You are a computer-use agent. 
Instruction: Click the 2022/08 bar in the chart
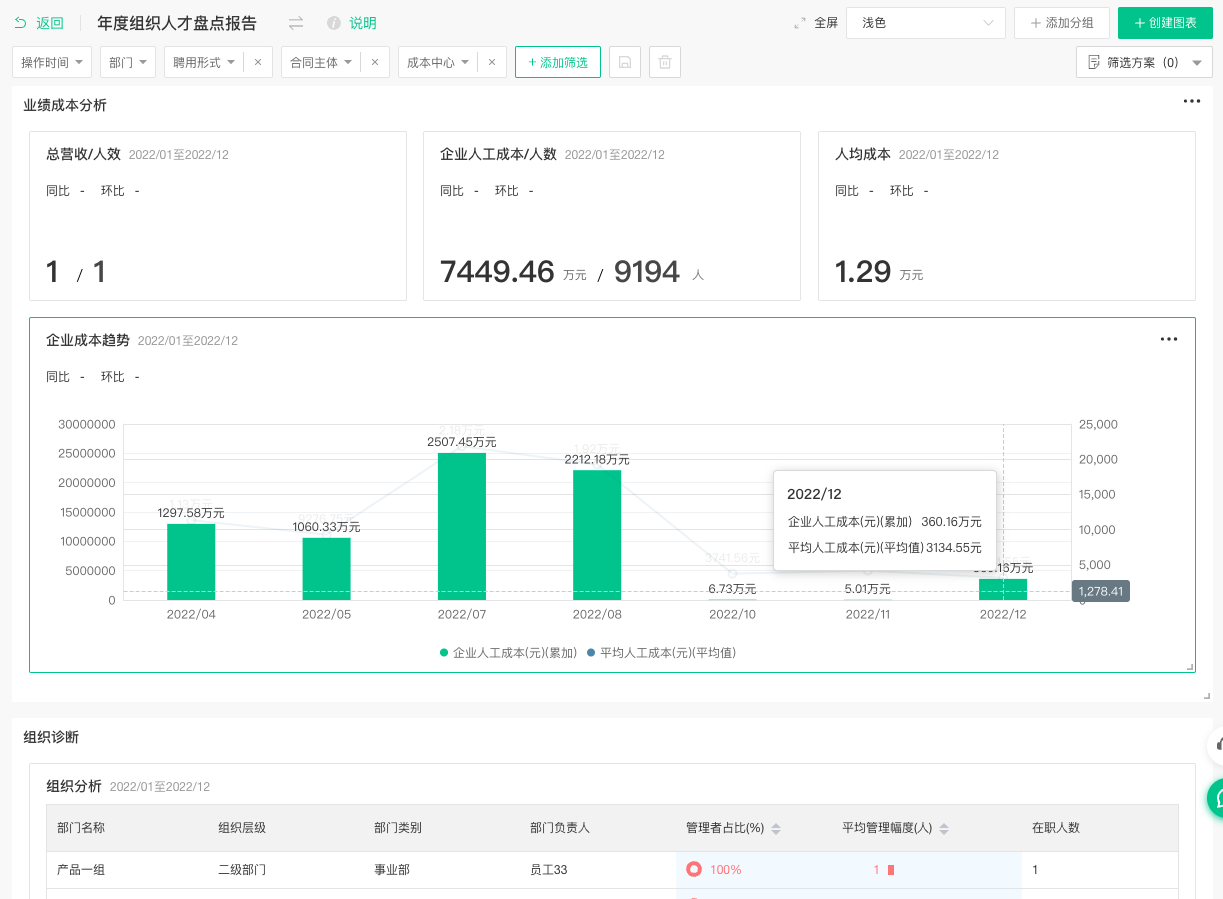[597, 535]
